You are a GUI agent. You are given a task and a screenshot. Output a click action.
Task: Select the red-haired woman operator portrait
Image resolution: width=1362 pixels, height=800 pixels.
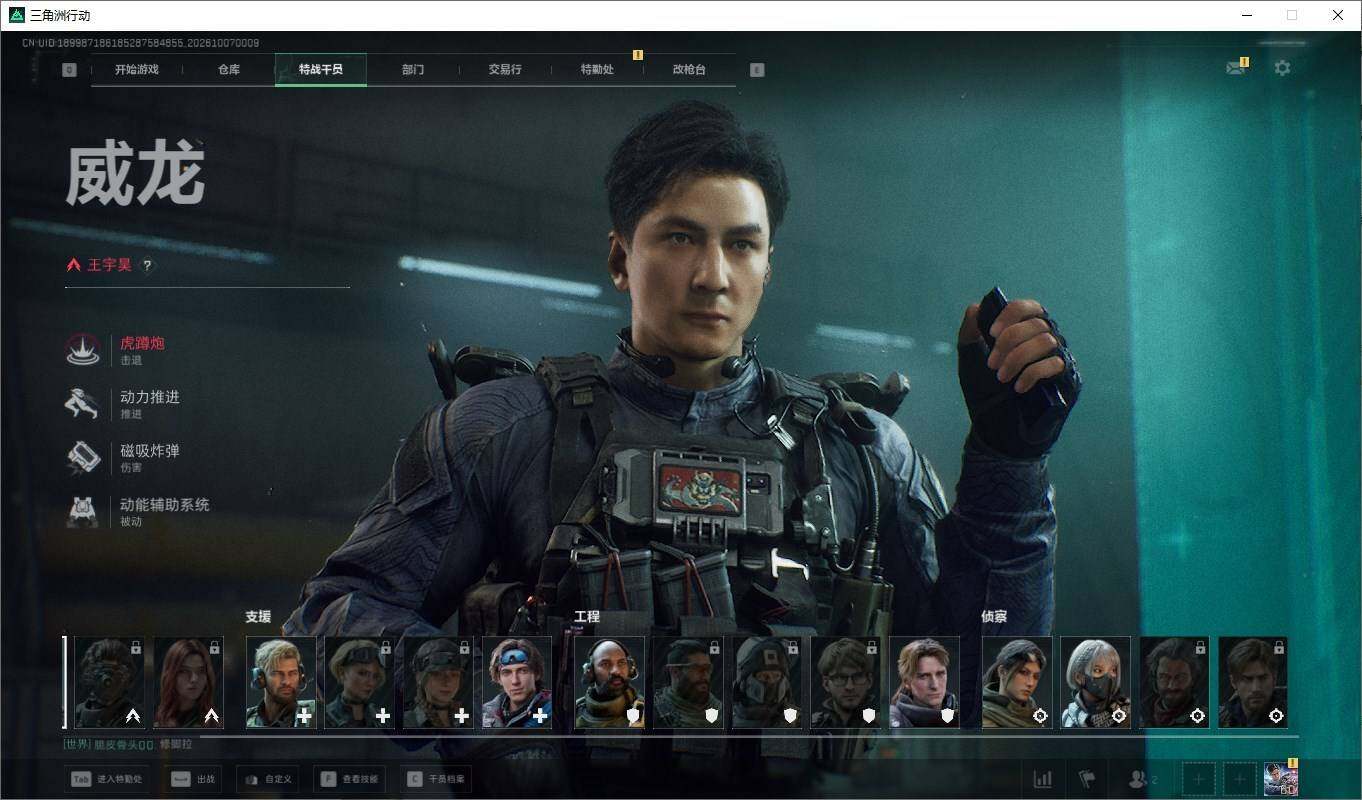coord(188,682)
